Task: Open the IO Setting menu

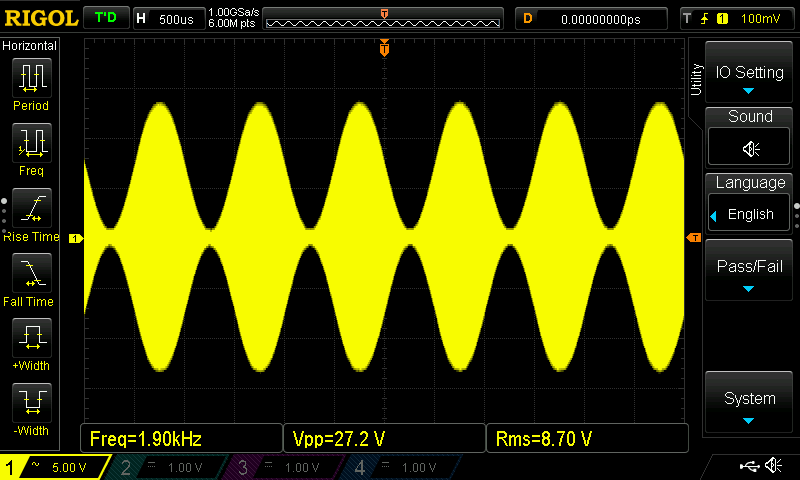Action: coord(749,72)
